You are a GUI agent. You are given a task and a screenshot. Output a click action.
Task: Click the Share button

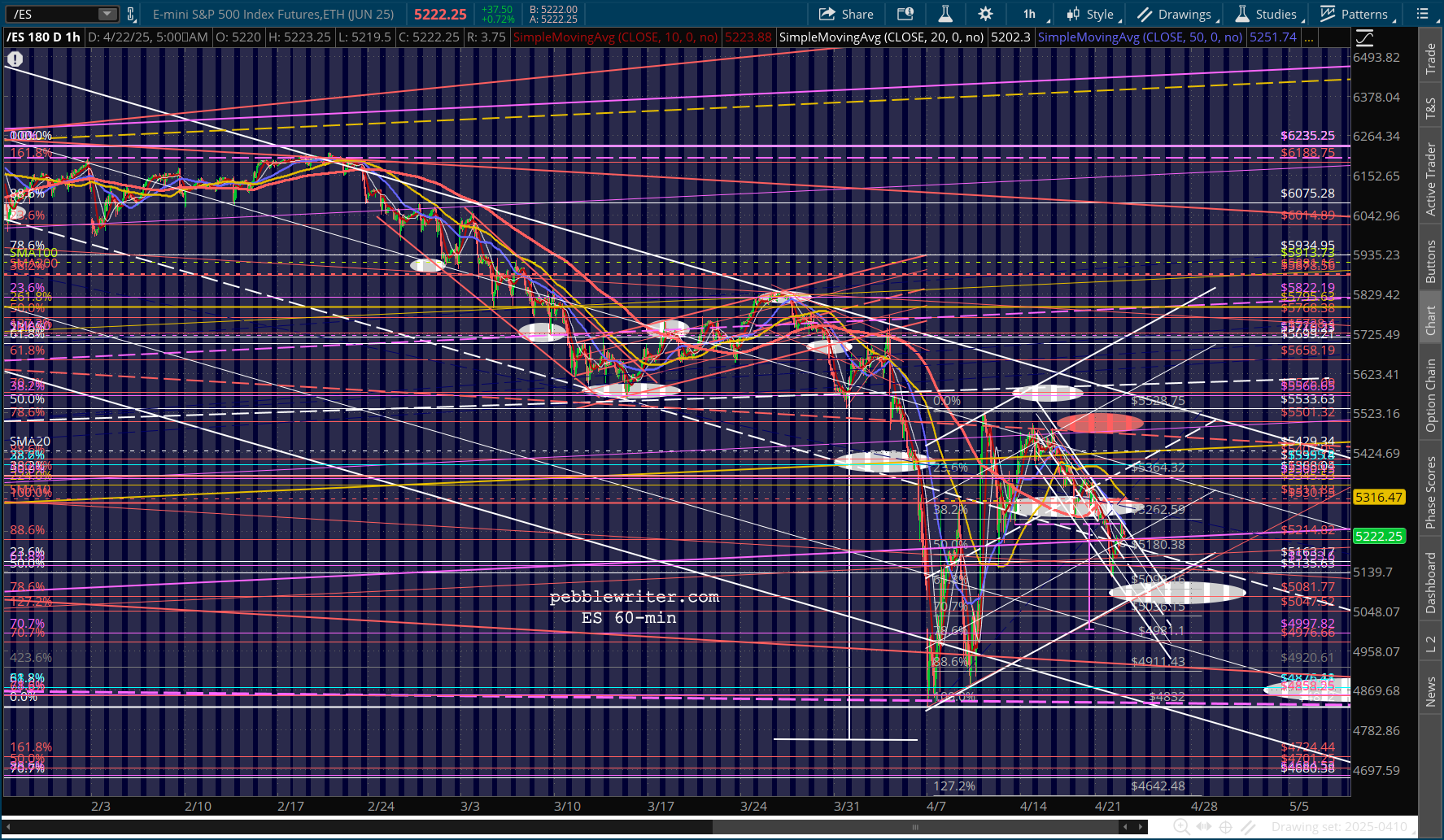(x=846, y=14)
